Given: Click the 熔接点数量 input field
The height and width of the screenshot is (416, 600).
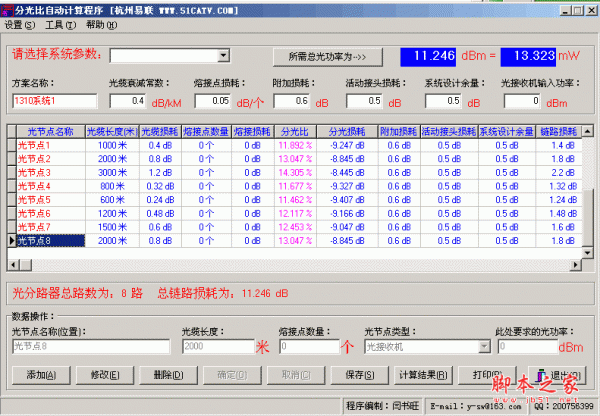Looking at the screenshot, I should (x=309, y=347).
